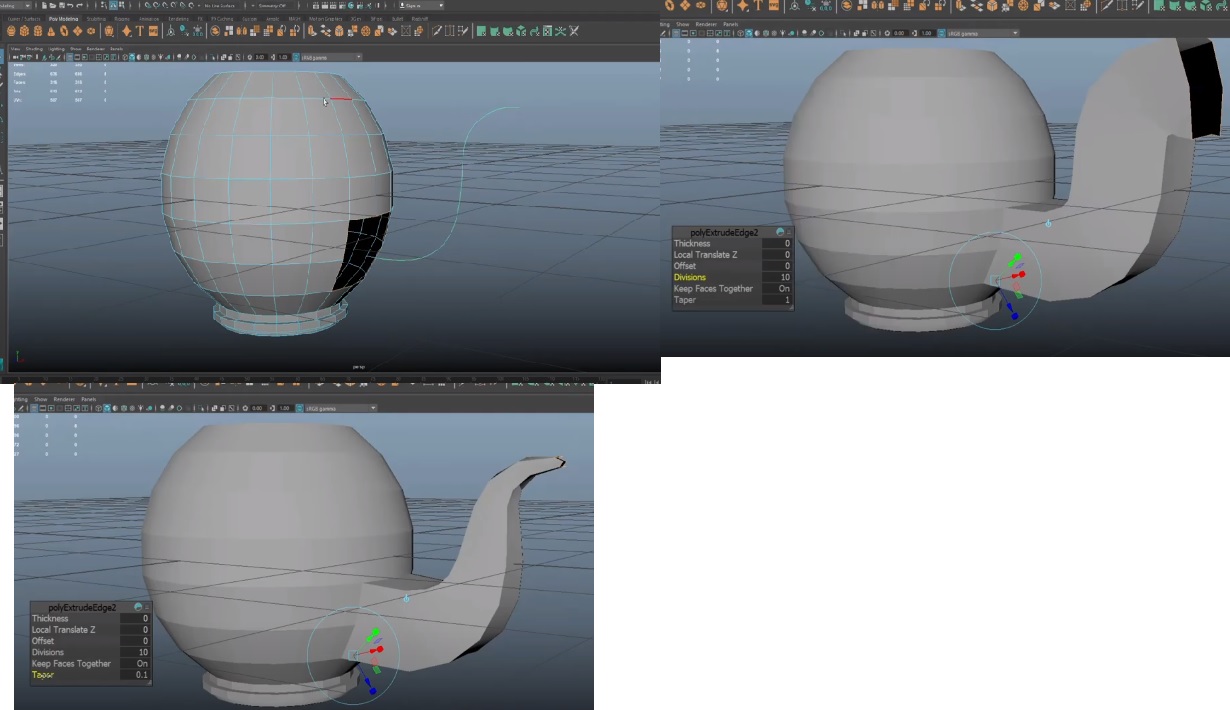
Task: Switch to the Poly Modeling shelf tab
Action: click(64, 18)
